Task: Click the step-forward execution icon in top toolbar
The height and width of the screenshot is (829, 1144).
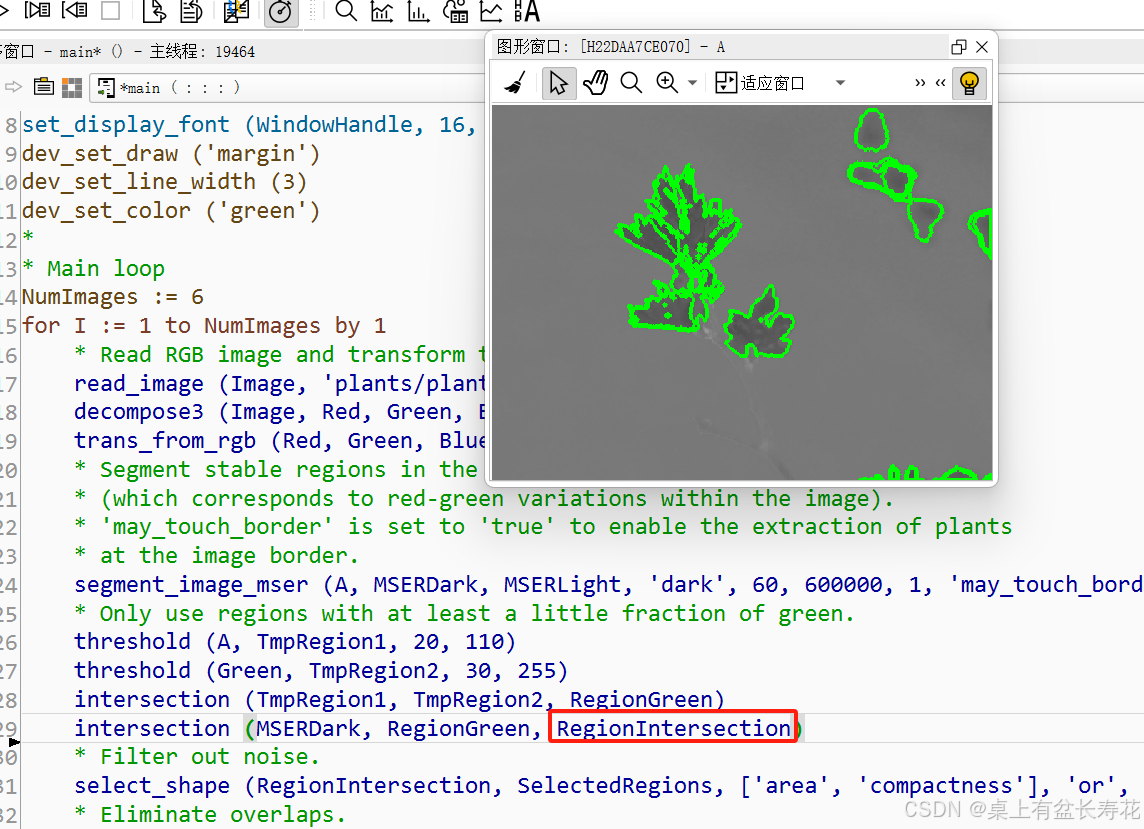Action: [x=36, y=9]
